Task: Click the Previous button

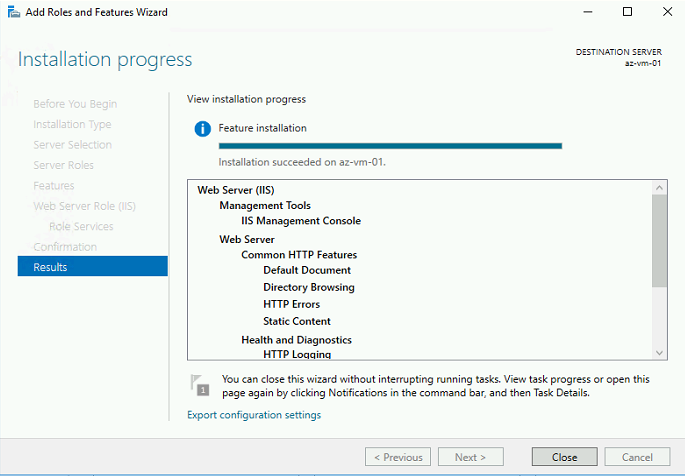Action: tap(398, 457)
